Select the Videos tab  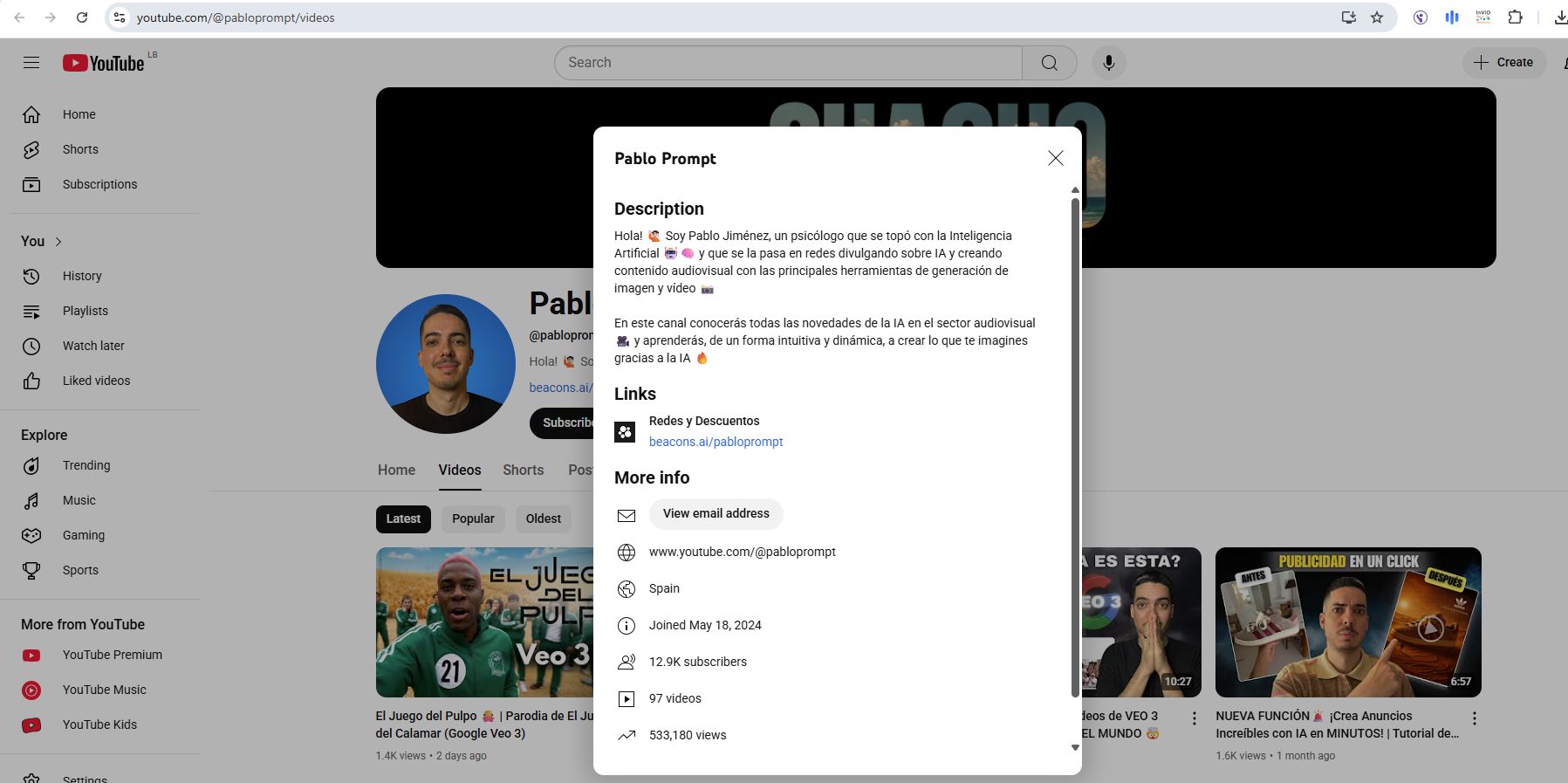point(460,470)
